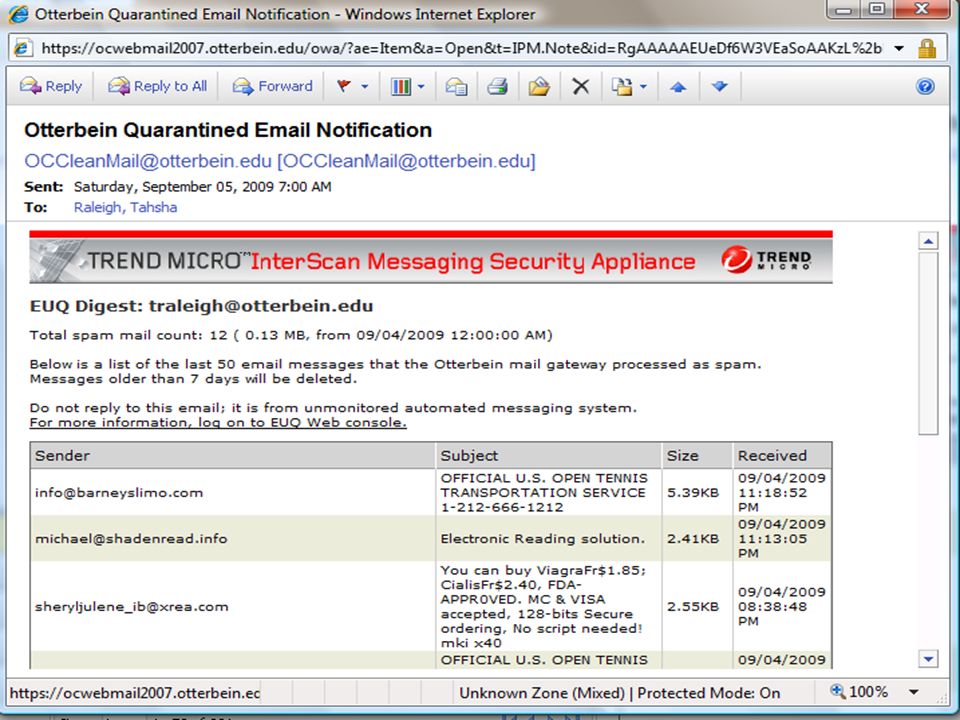Open the zoom level dropdown arrow

coord(913,692)
